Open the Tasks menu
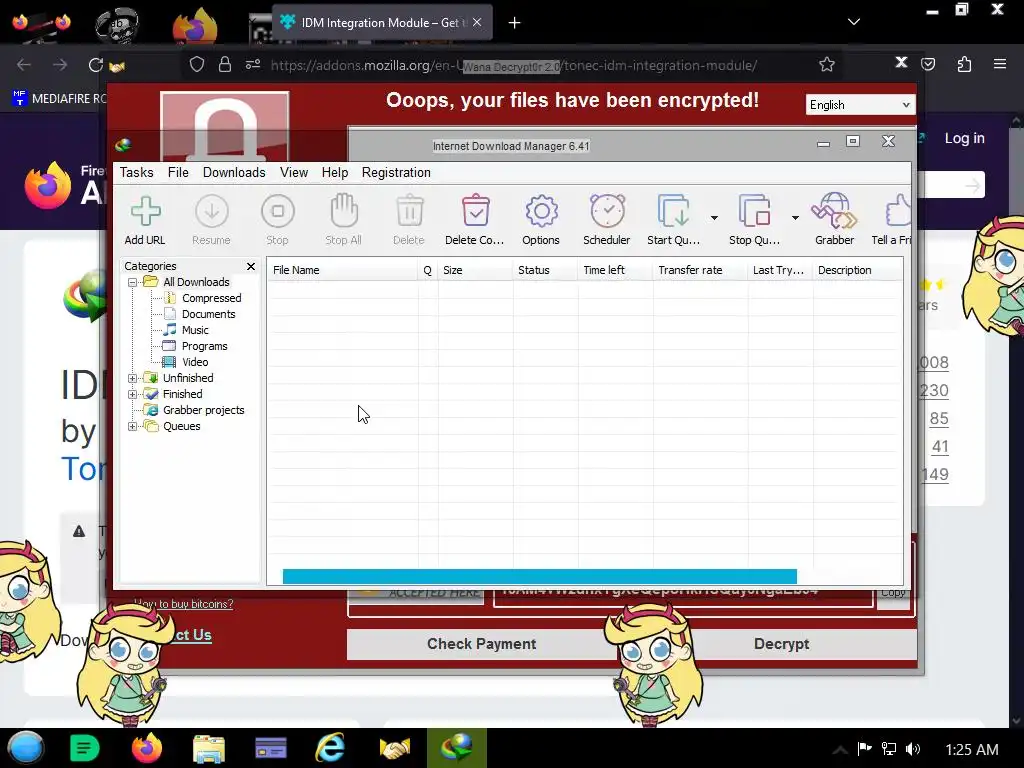This screenshot has height=768, width=1024. point(136,172)
